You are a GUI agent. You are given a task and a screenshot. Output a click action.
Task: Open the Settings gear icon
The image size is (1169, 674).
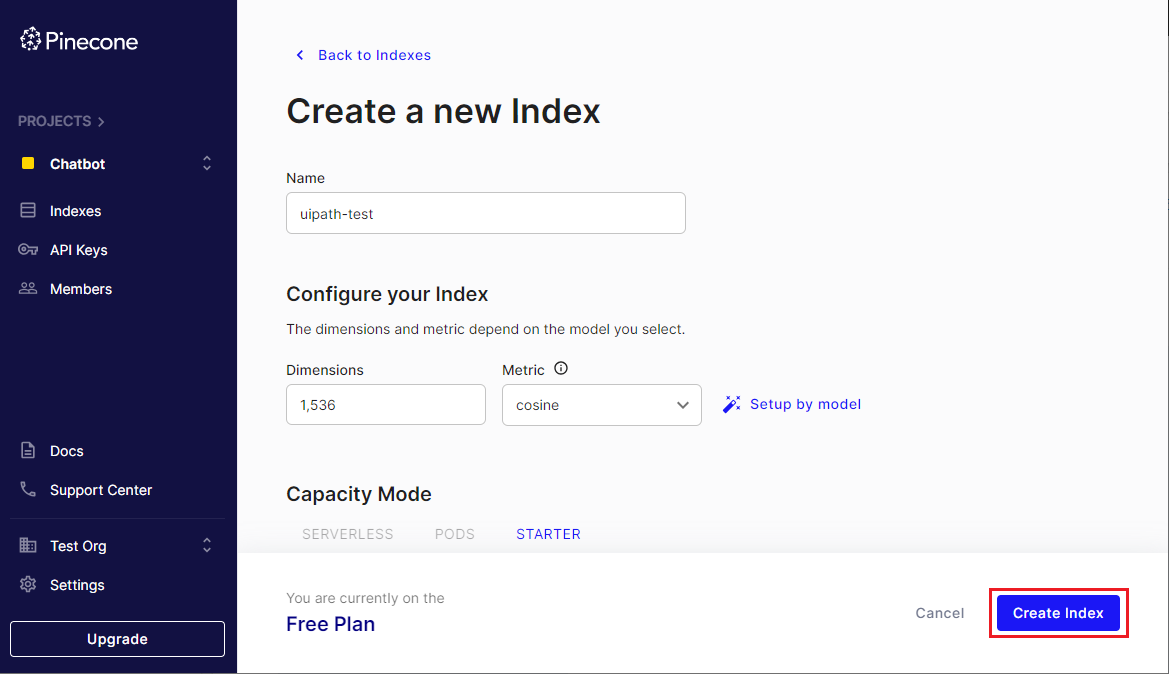click(x=28, y=585)
